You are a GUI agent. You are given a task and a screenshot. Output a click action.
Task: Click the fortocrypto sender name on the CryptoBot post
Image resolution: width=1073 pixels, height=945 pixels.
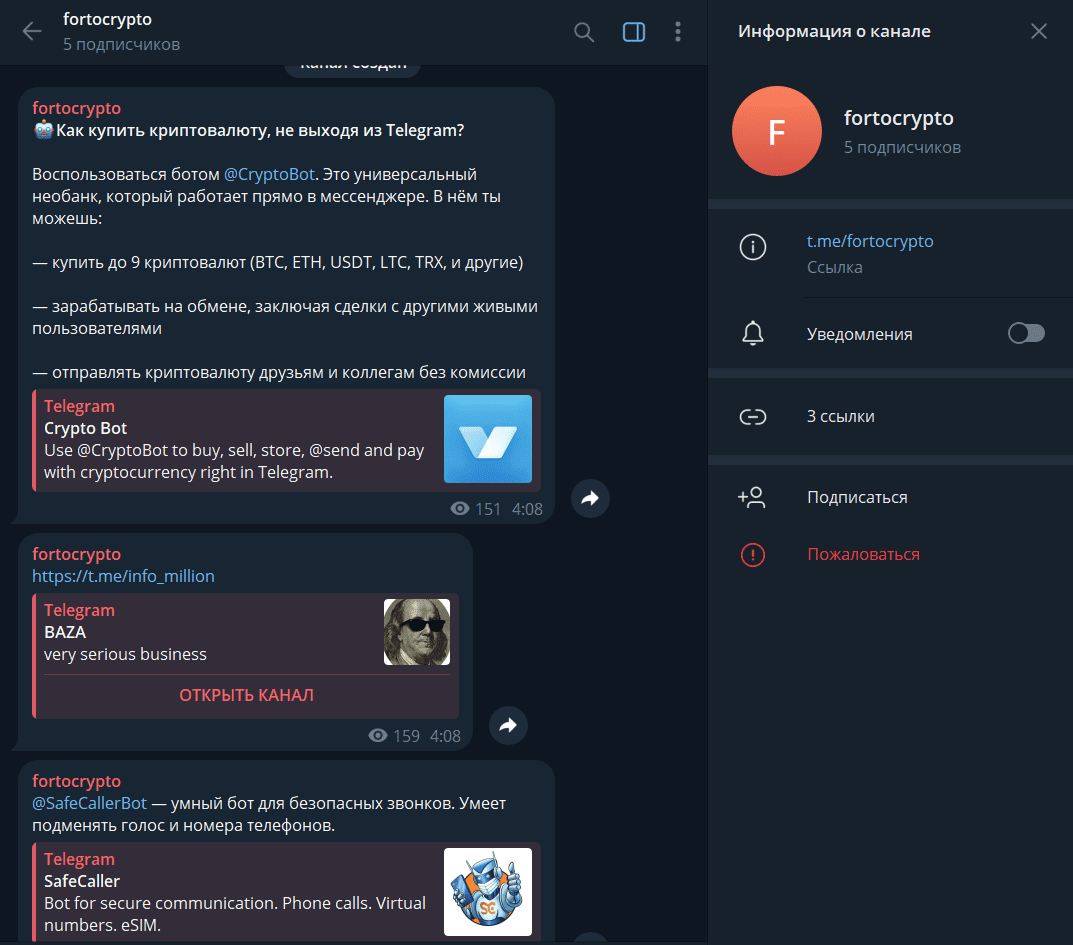(x=77, y=107)
